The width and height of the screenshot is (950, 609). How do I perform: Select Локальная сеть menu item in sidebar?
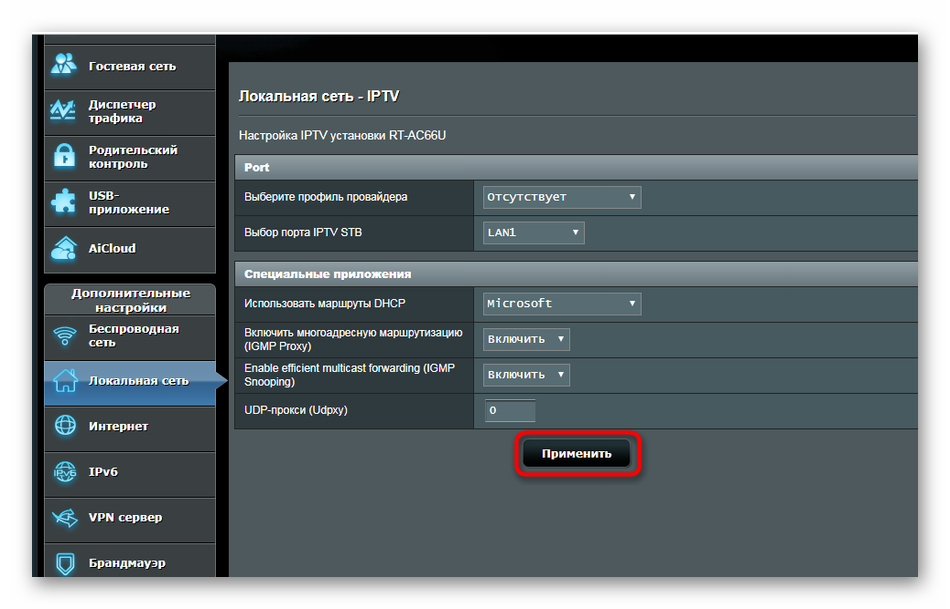click(x=138, y=381)
